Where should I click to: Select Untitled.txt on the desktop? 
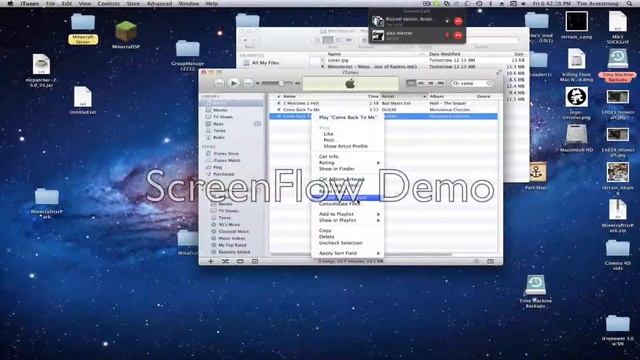click(x=82, y=100)
